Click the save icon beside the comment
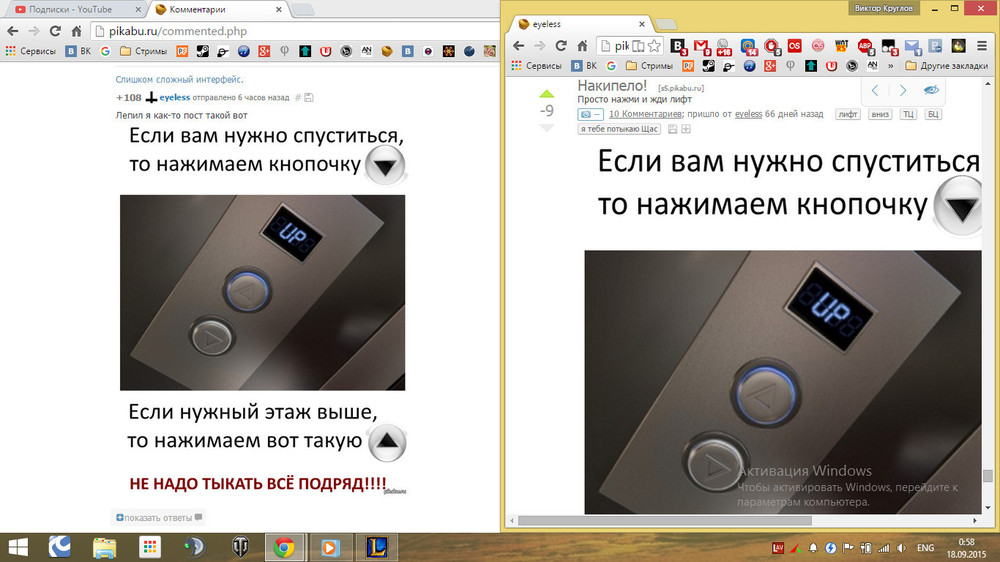Viewport: 1000px width, 562px height. tap(309, 98)
